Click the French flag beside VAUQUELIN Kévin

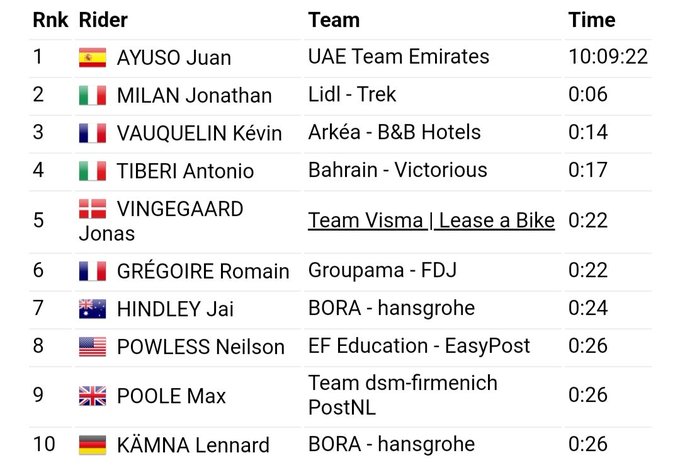[93, 133]
